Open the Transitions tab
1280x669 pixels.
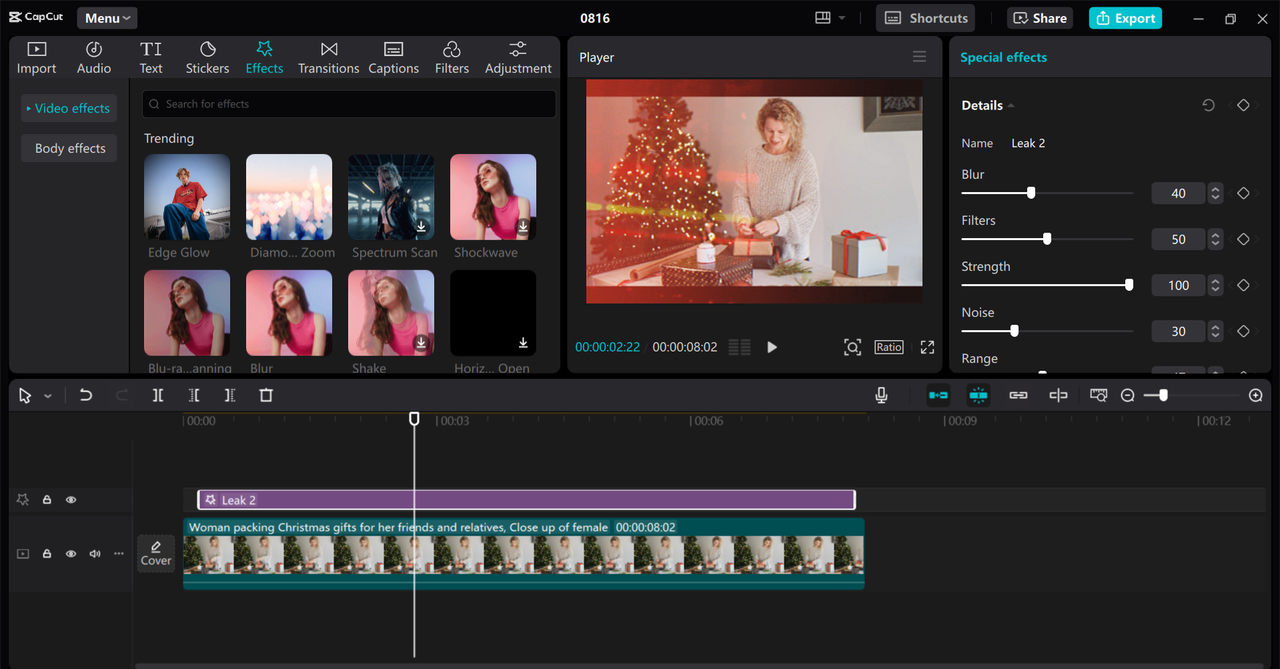(x=328, y=58)
